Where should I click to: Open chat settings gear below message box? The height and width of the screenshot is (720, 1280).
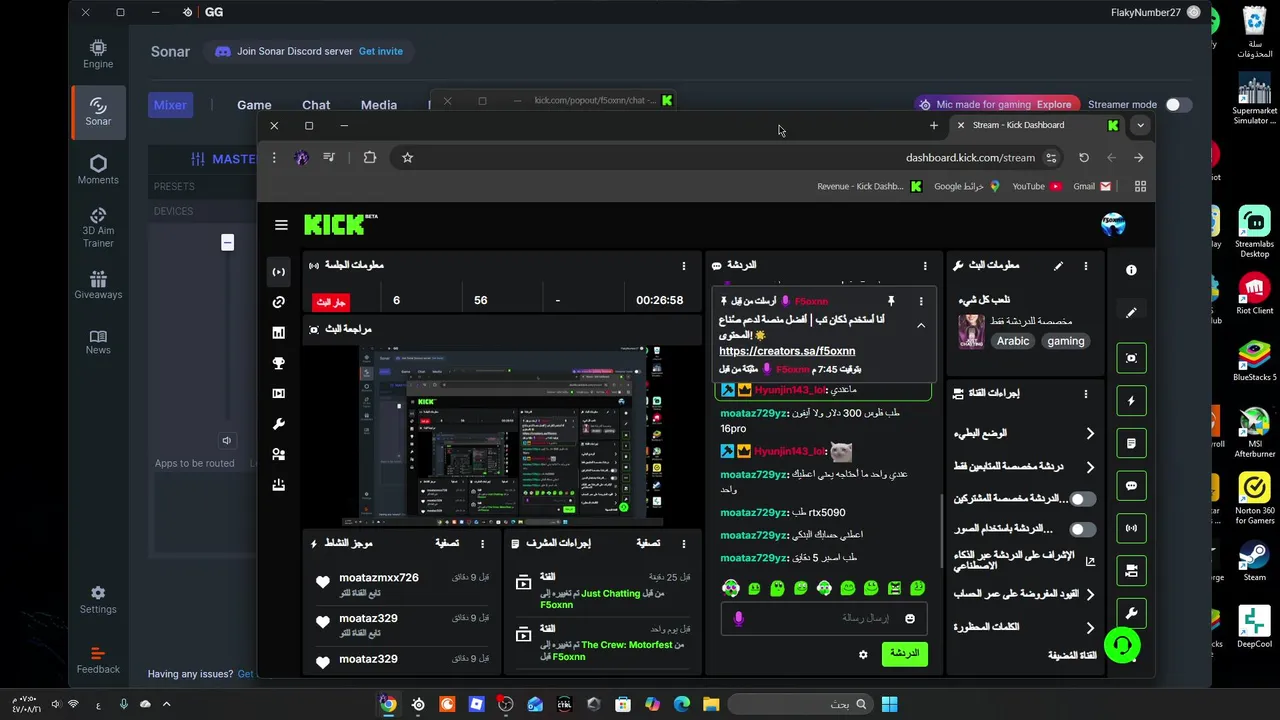pyautogui.click(x=863, y=654)
